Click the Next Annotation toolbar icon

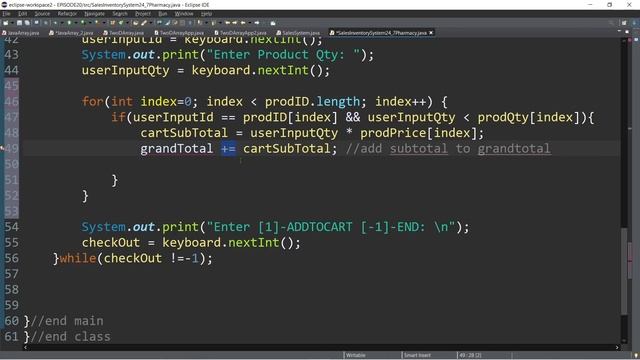(x=200, y=23)
